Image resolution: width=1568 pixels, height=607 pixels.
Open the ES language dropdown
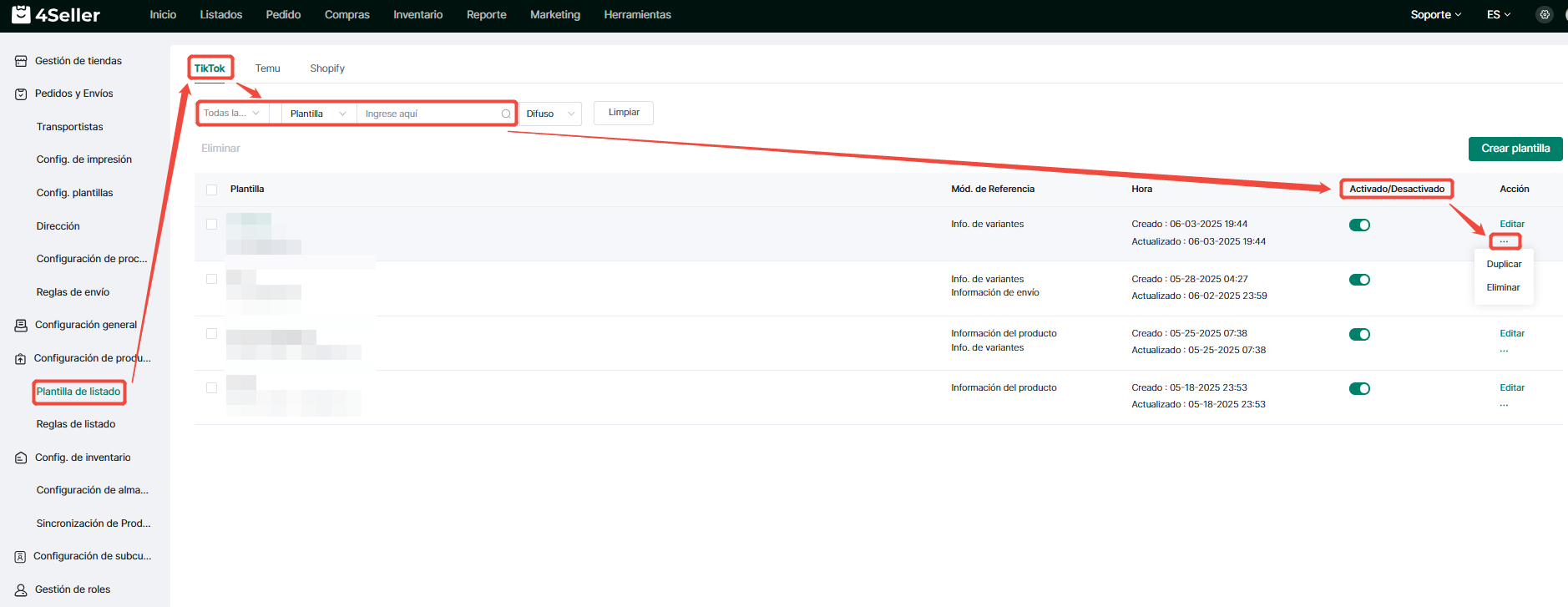click(1499, 14)
